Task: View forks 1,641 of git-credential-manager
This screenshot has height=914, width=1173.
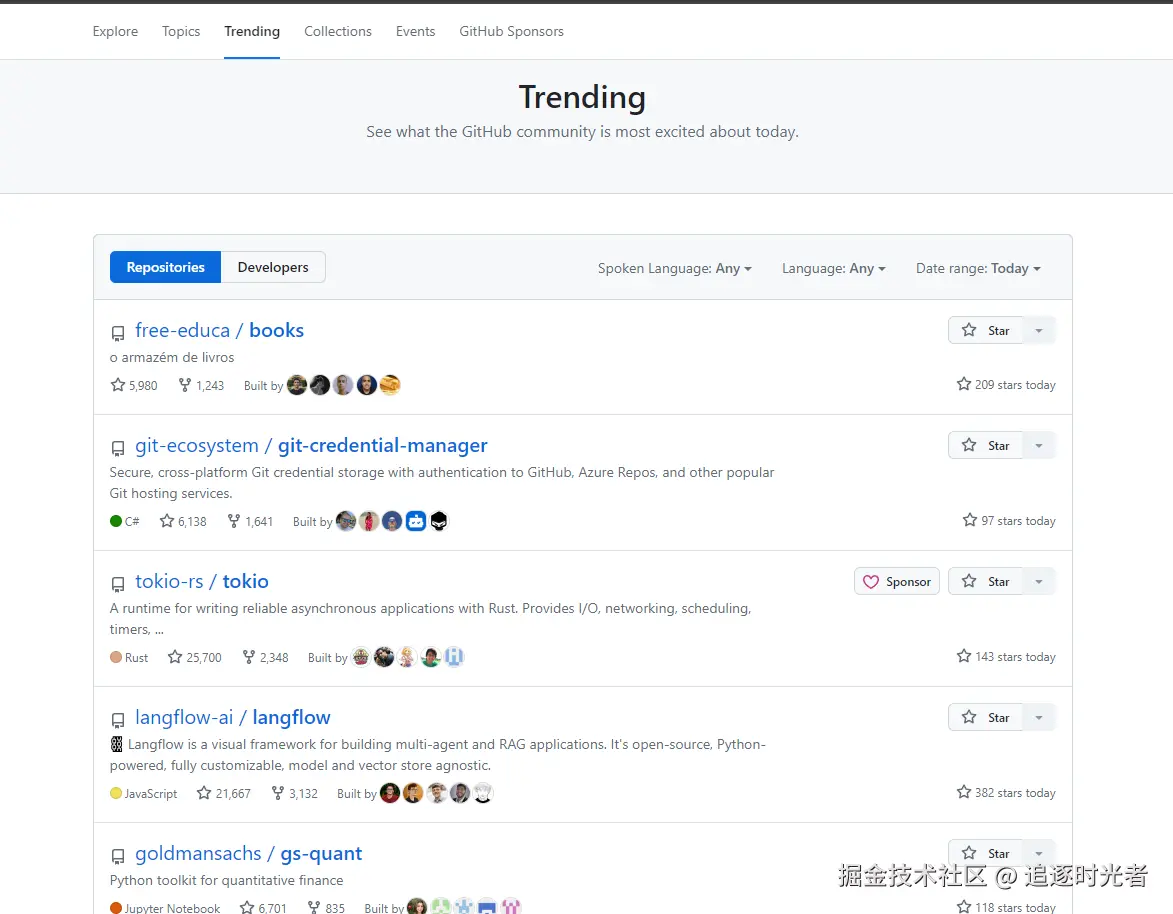Action: (x=250, y=521)
